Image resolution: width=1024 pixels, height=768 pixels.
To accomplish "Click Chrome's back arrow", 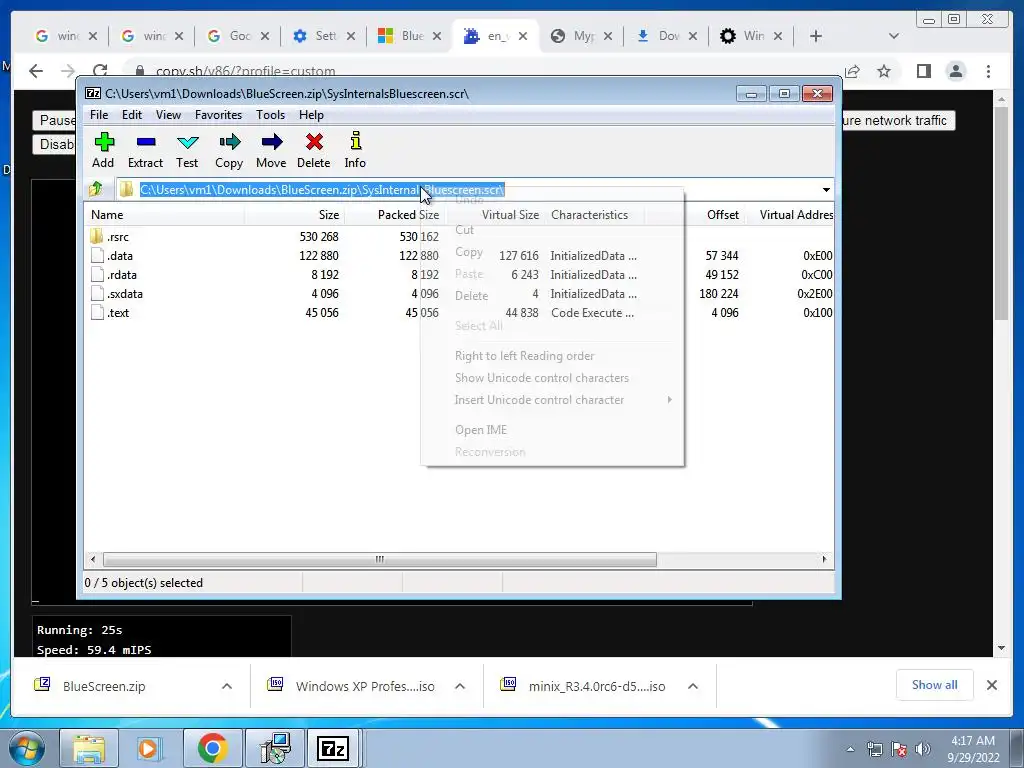I will [x=36, y=71].
